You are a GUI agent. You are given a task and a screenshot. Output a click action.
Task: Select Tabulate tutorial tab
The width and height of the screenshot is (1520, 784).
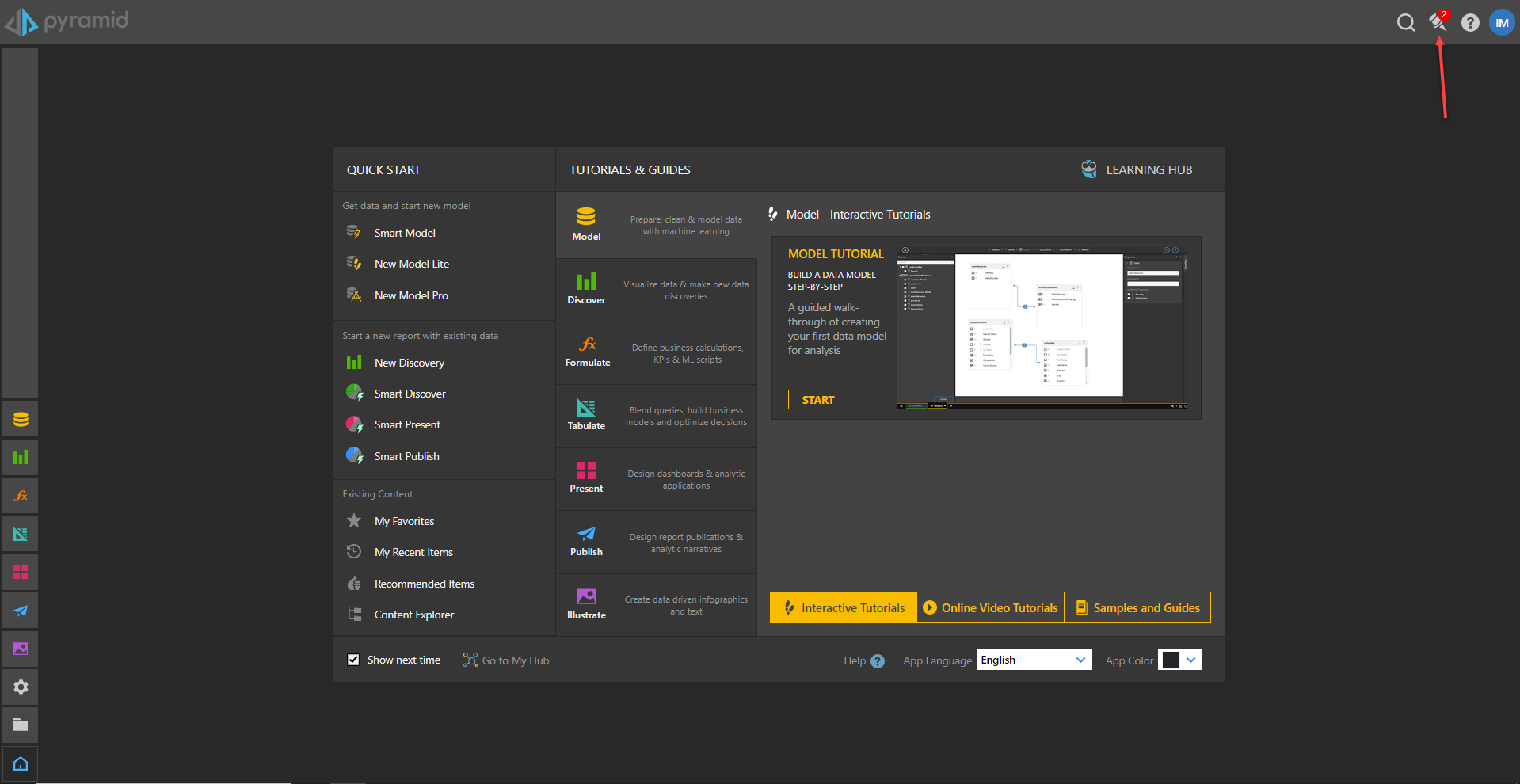tap(657, 417)
